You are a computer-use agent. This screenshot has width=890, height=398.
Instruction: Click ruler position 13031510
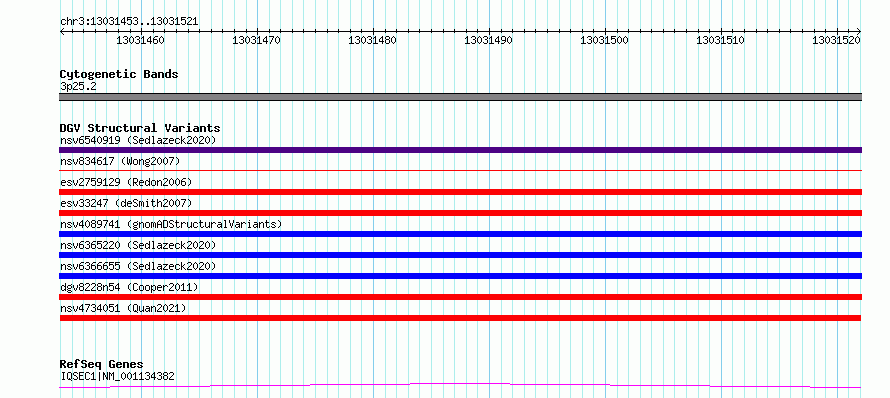point(720,40)
